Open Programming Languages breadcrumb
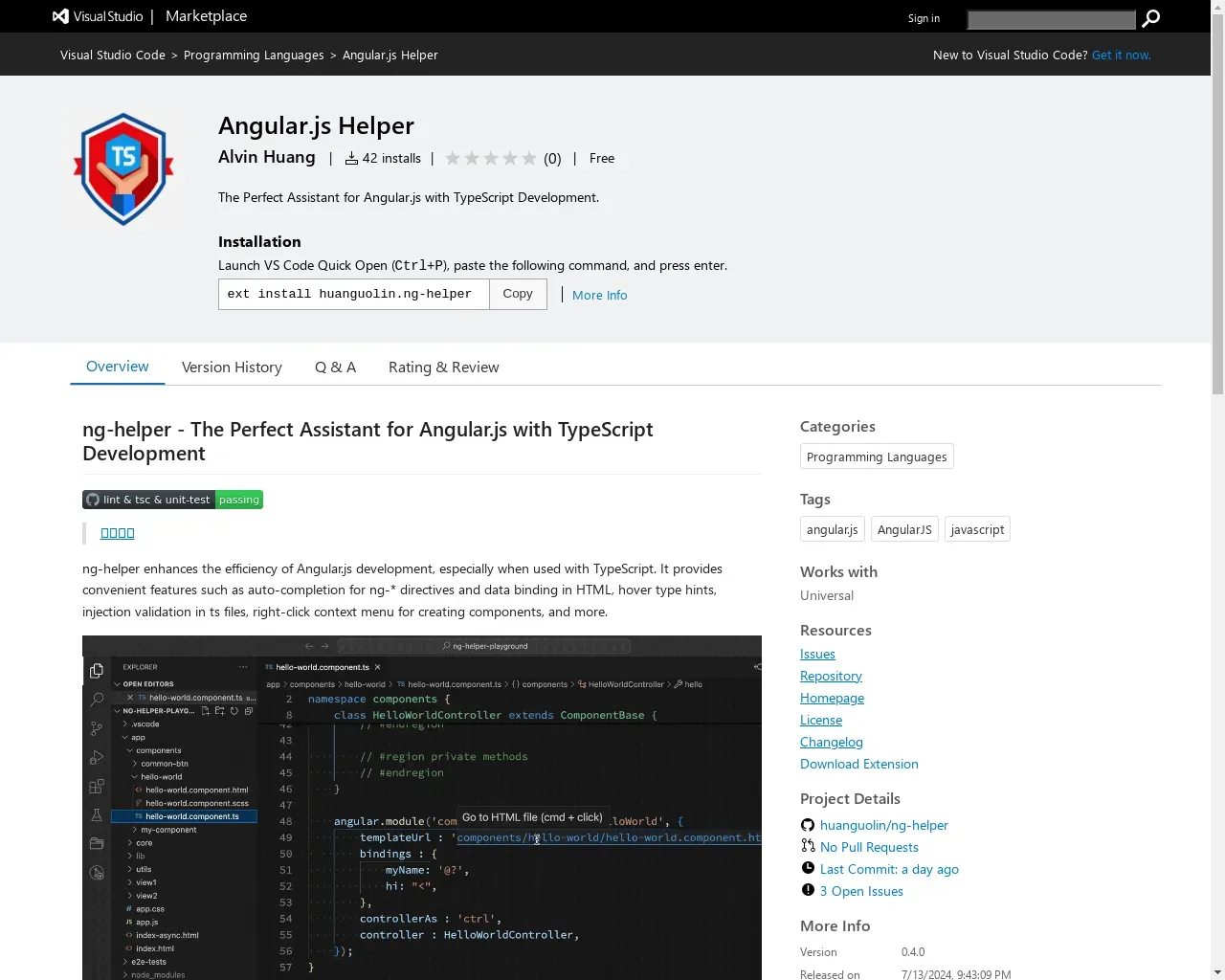Screen dimensions: 1225x980 coord(254,56)
